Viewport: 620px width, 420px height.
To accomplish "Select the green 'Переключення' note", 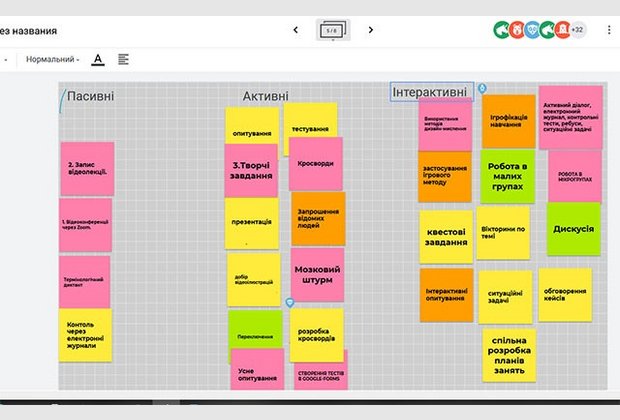I will 255,330.
